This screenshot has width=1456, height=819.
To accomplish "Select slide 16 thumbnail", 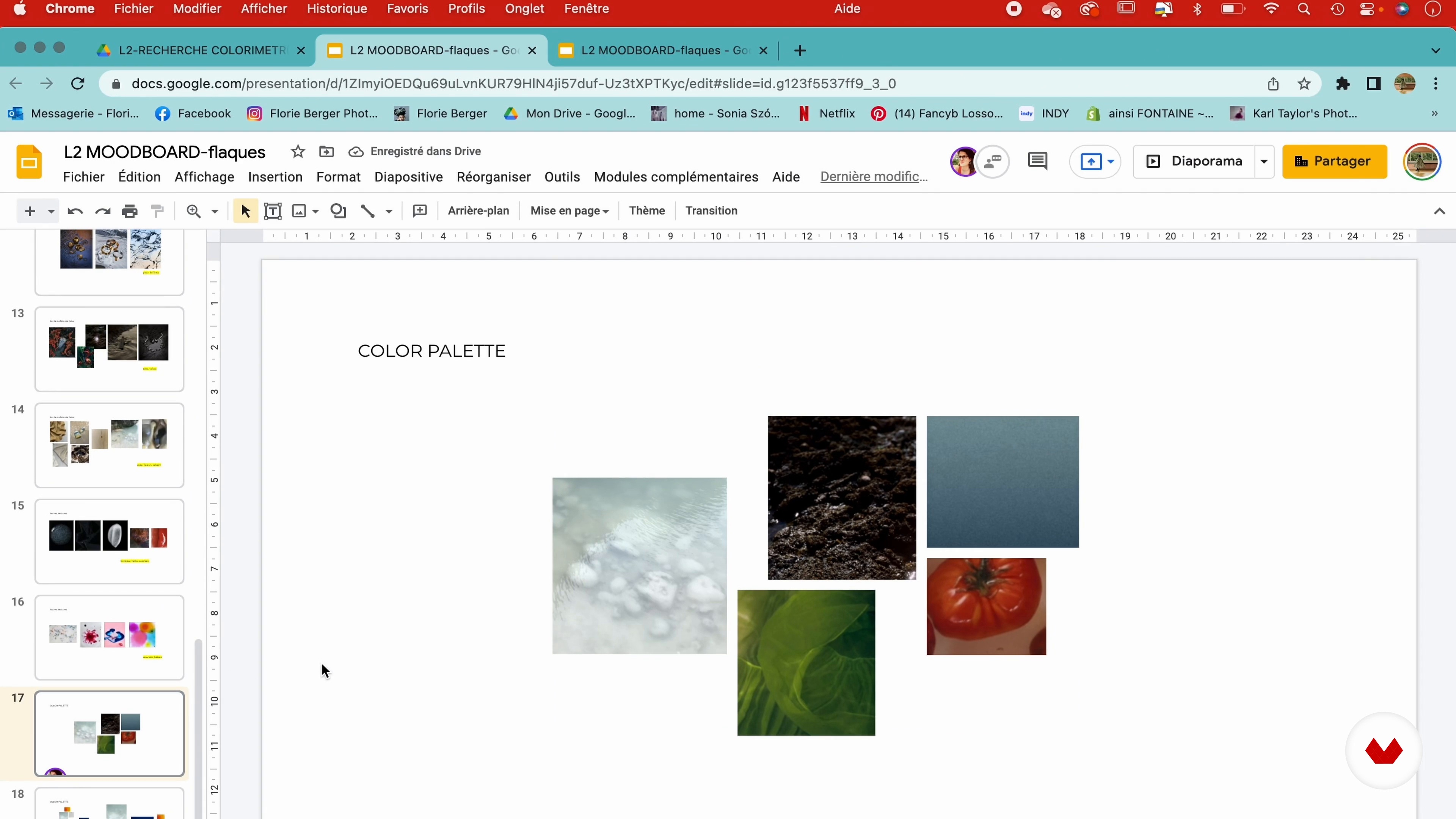I will coord(110,637).
